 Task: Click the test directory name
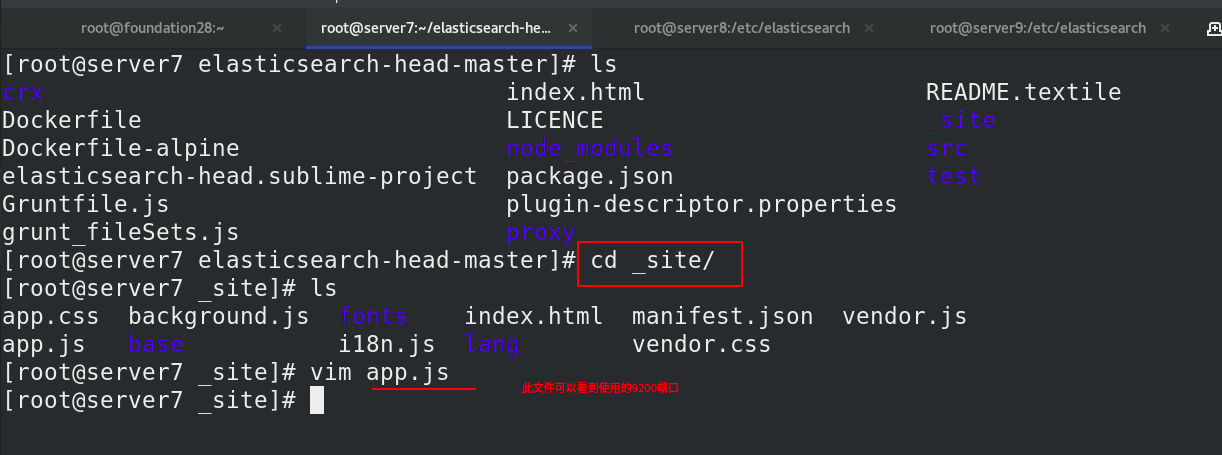click(x=954, y=177)
